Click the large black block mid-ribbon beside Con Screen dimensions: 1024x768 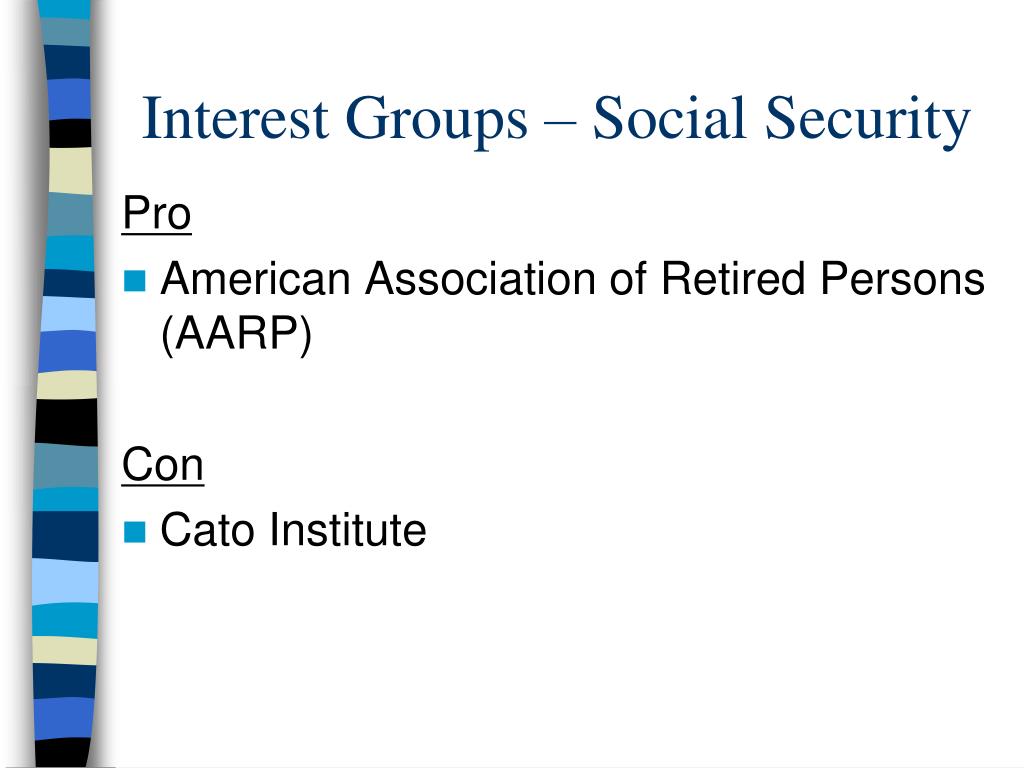(x=66, y=422)
